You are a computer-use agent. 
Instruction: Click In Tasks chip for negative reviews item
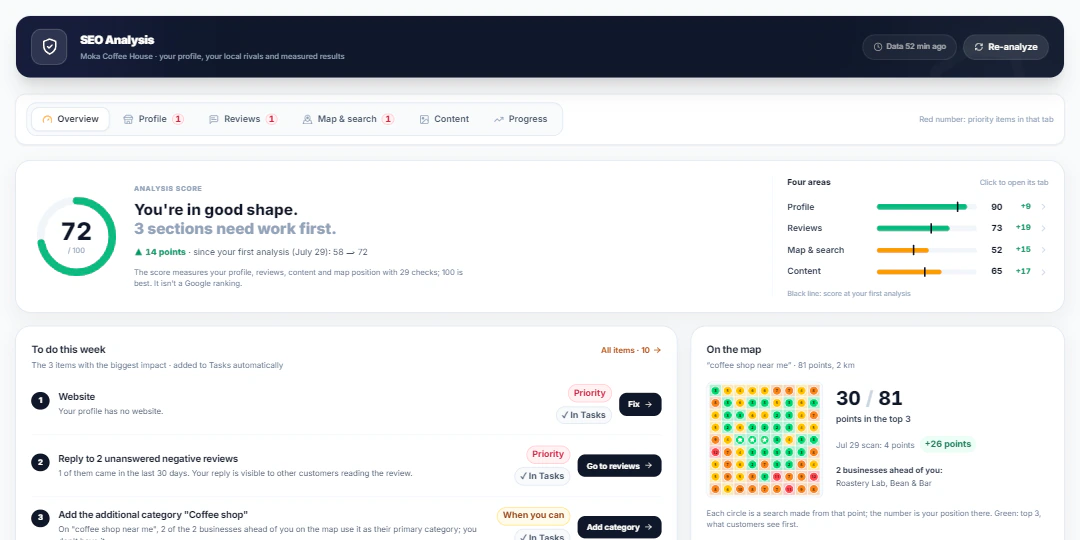coord(542,476)
